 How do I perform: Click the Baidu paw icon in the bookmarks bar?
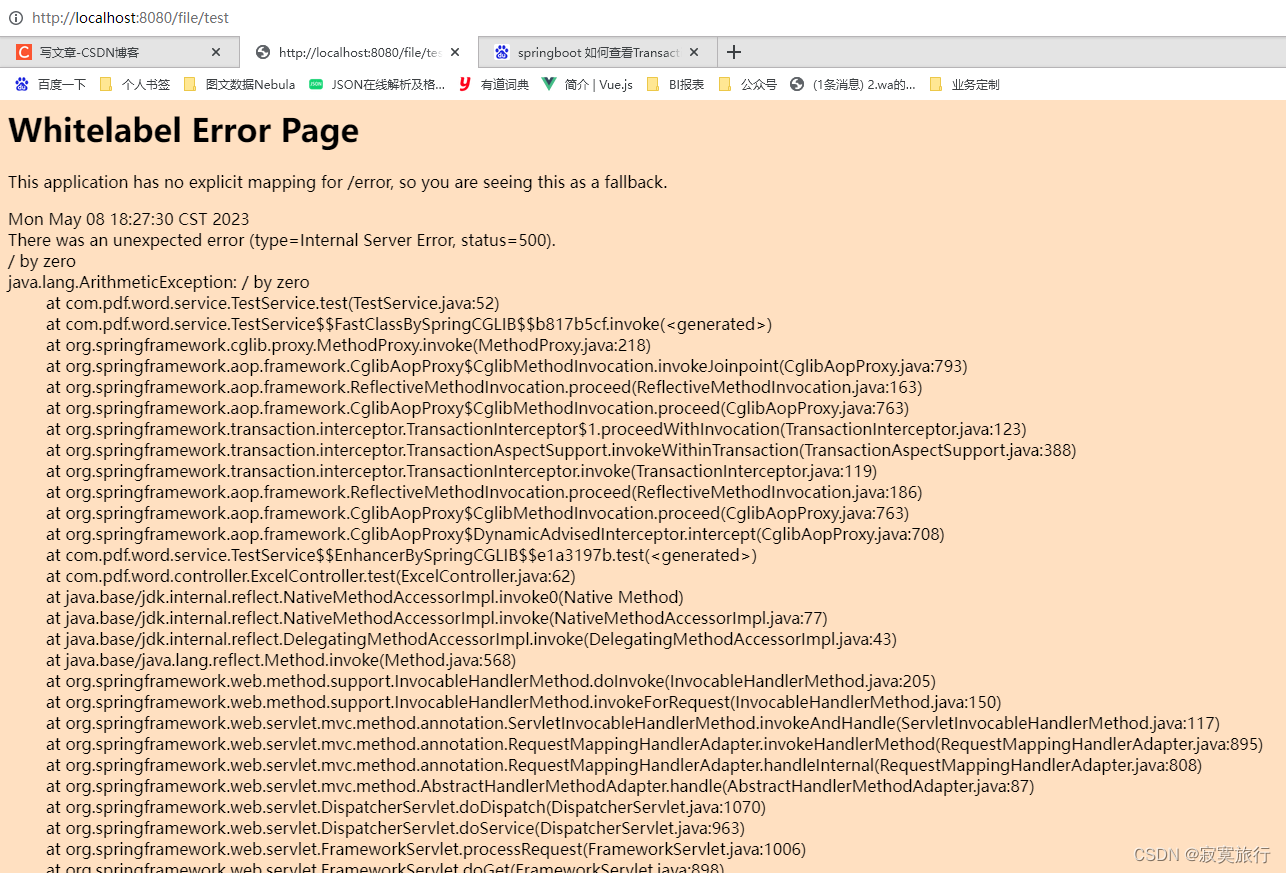click(22, 85)
